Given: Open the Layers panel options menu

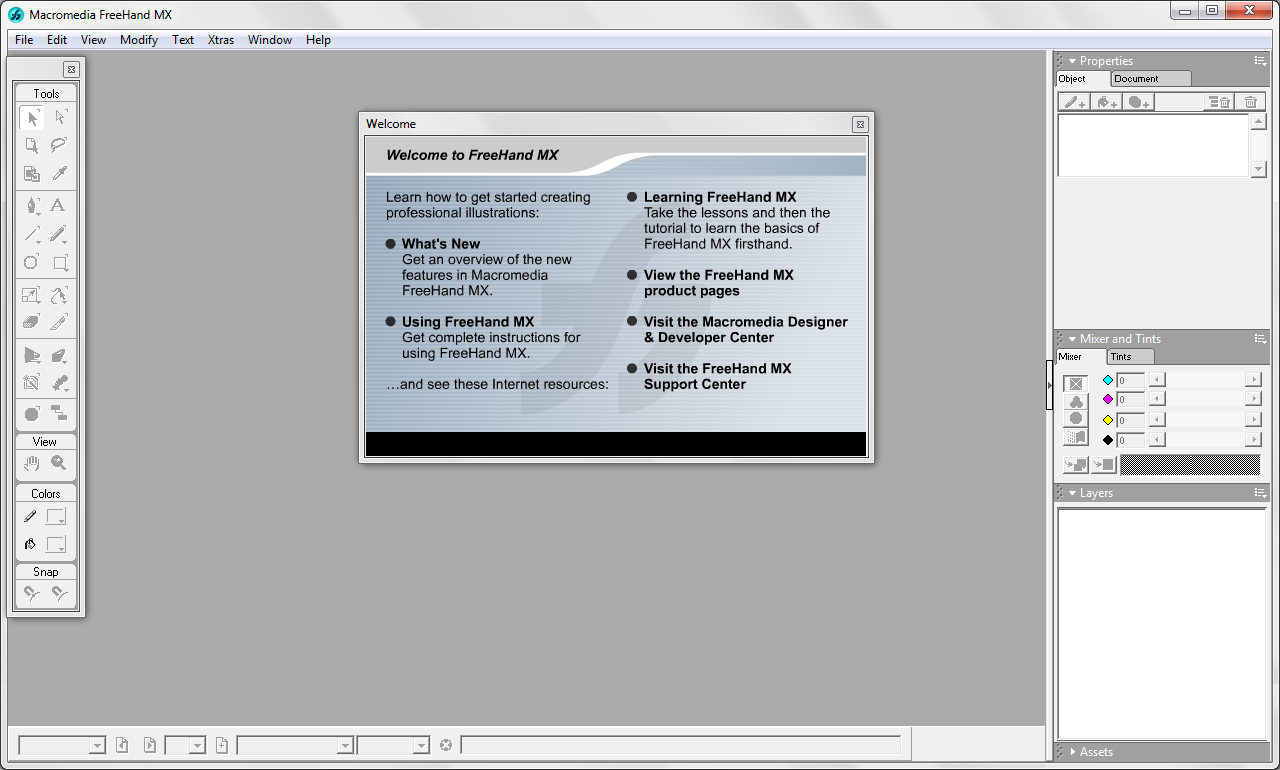Looking at the screenshot, I should [1261, 493].
